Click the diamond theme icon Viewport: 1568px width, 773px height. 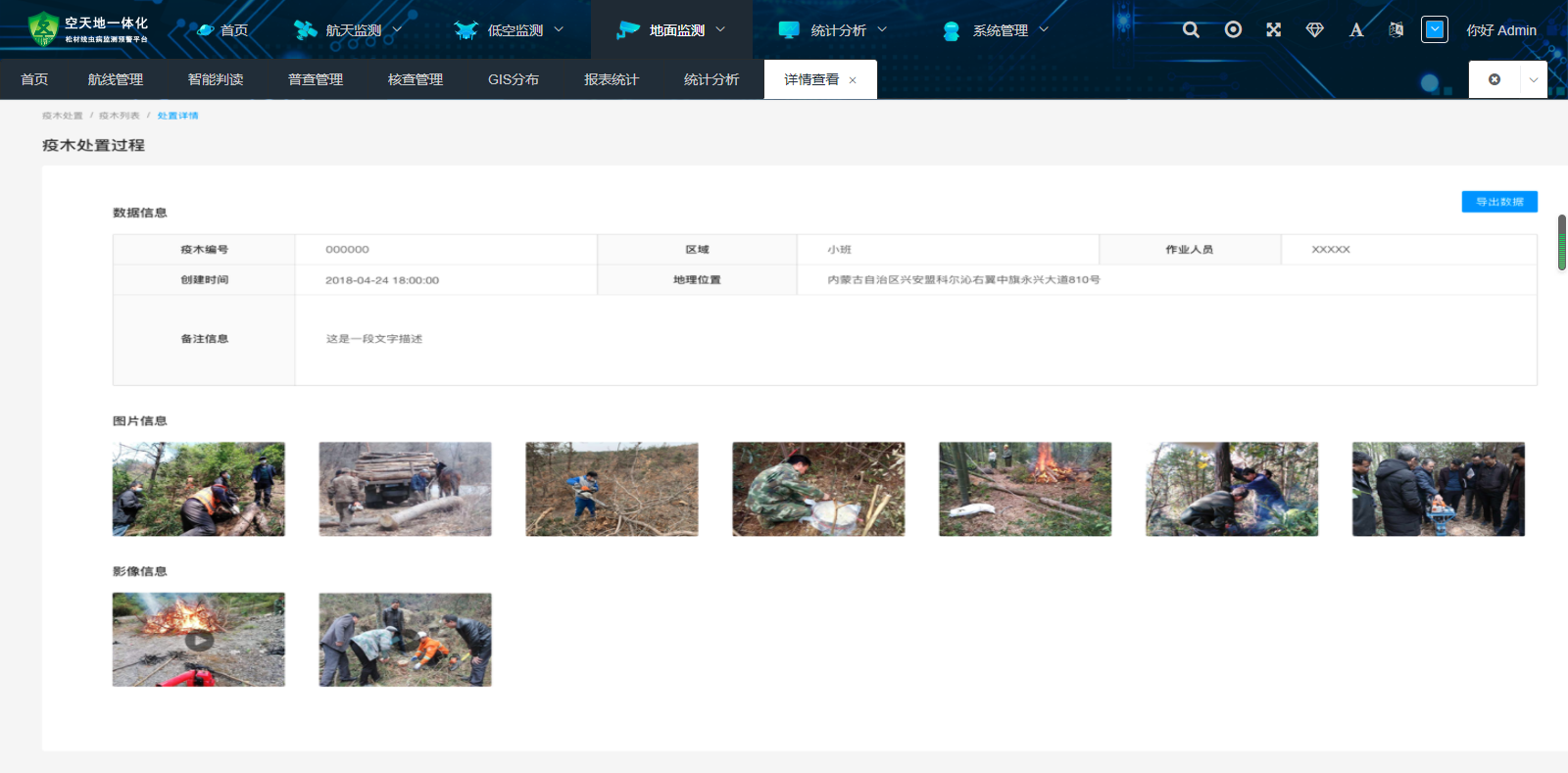tap(1315, 30)
